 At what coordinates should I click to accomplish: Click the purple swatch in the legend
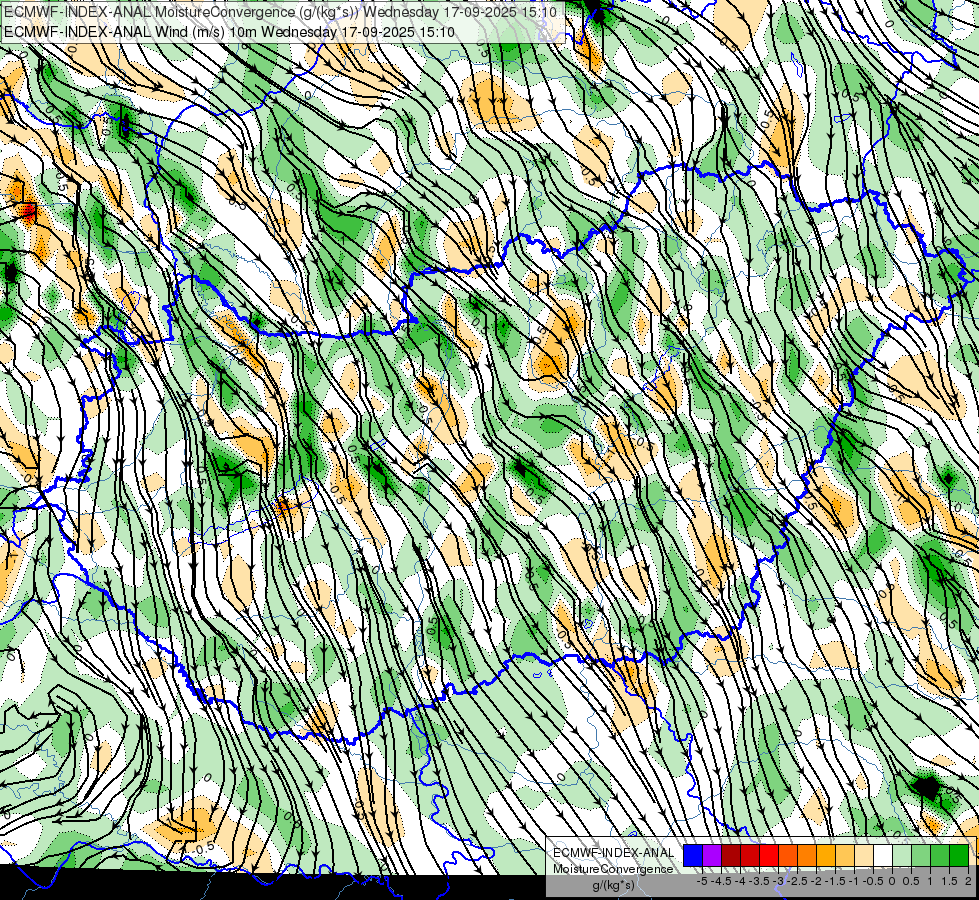(x=712, y=855)
